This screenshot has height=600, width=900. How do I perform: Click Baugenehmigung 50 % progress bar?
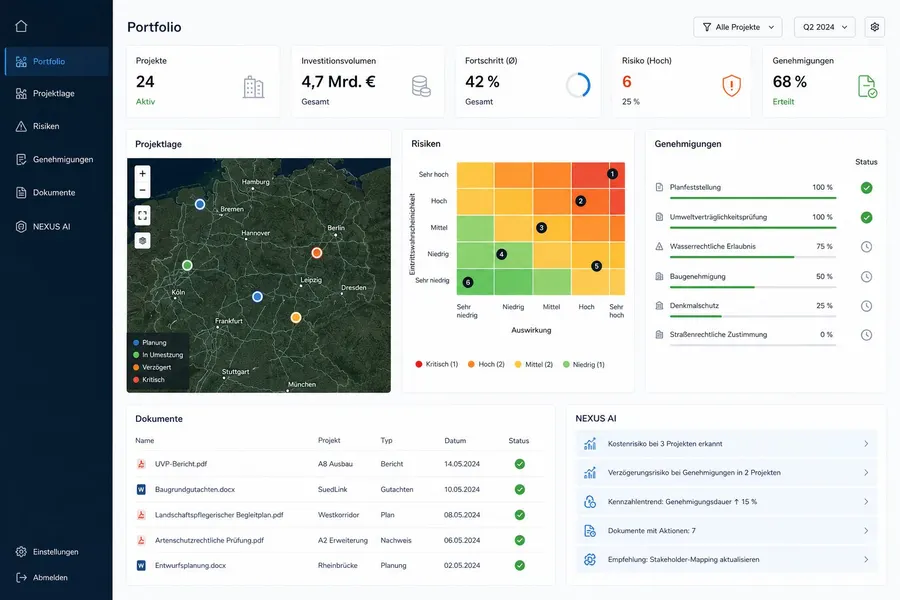pos(752,287)
